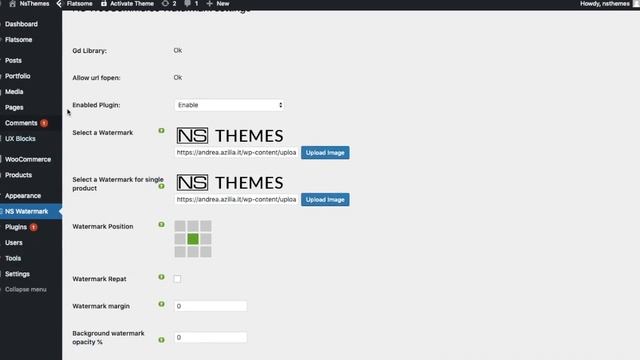Click single product NS THEMES preview image
The height and width of the screenshot is (360, 640).
pos(230,182)
